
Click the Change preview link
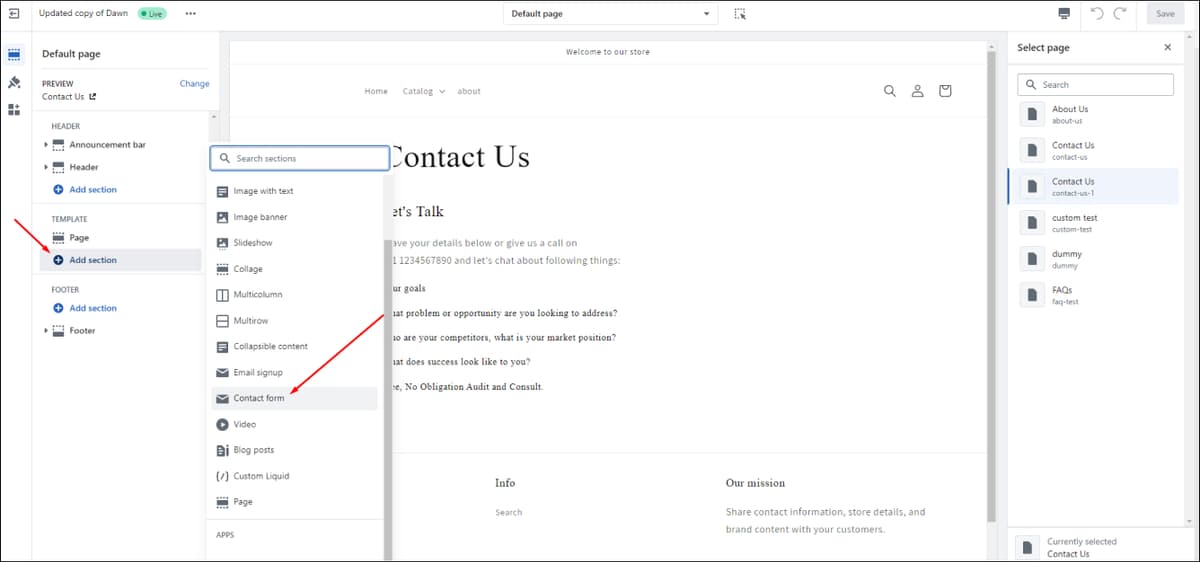194,84
